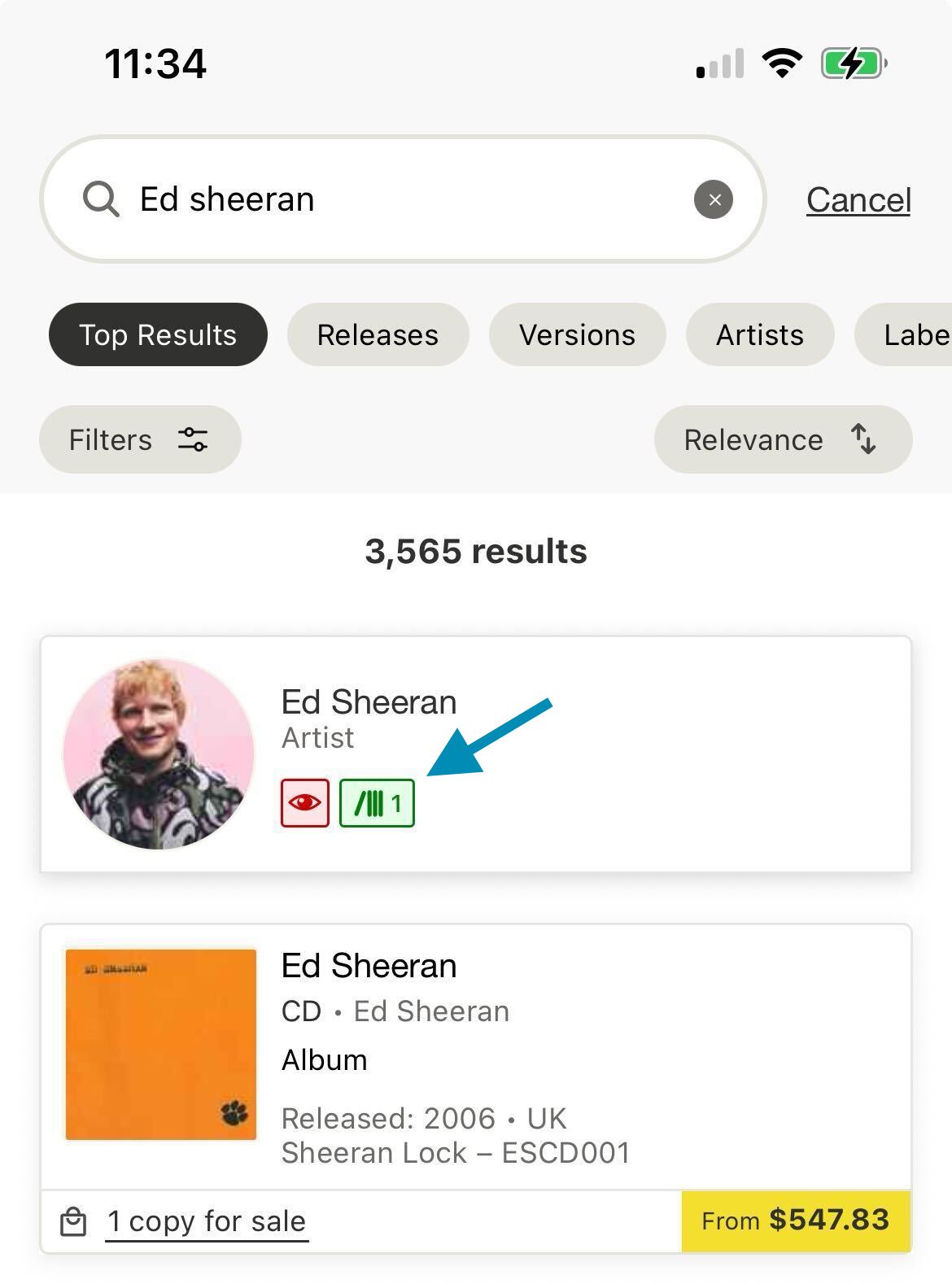952x1284 pixels.
Task: Open the Filters sliders button
Action: click(140, 439)
